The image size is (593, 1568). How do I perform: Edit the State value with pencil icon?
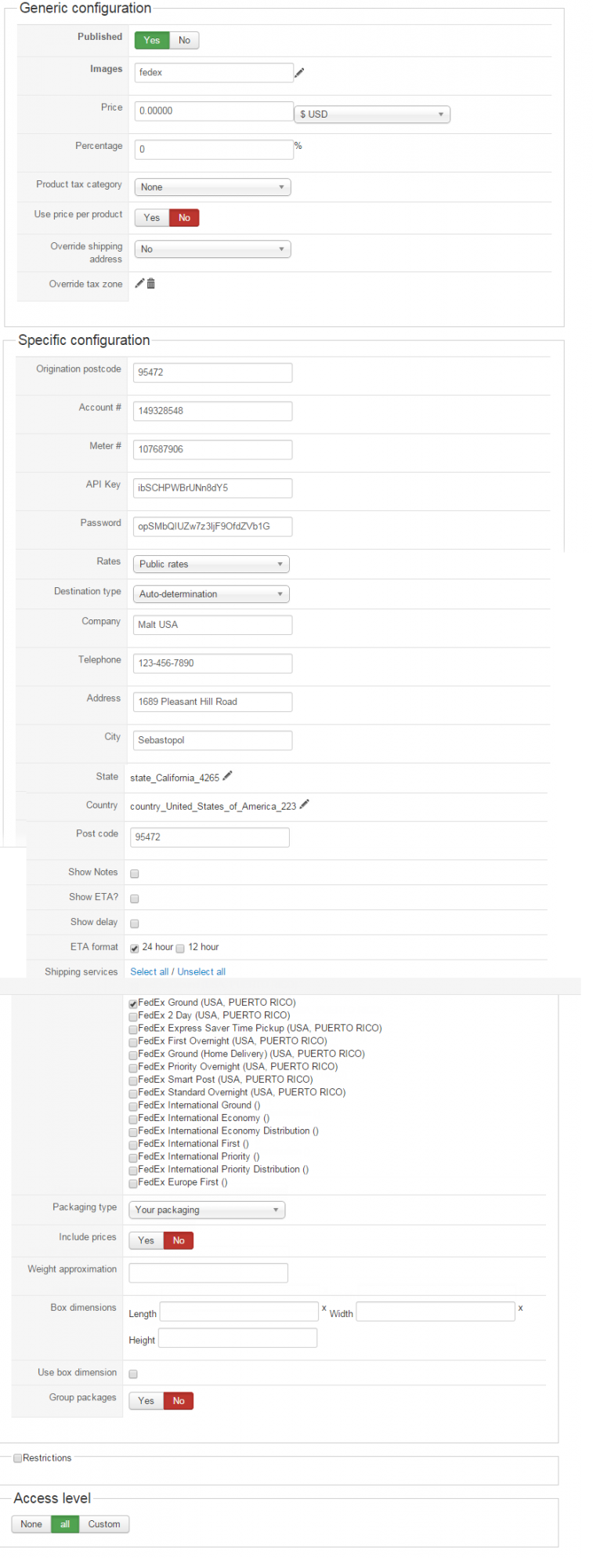pyautogui.click(x=227, y=776)
